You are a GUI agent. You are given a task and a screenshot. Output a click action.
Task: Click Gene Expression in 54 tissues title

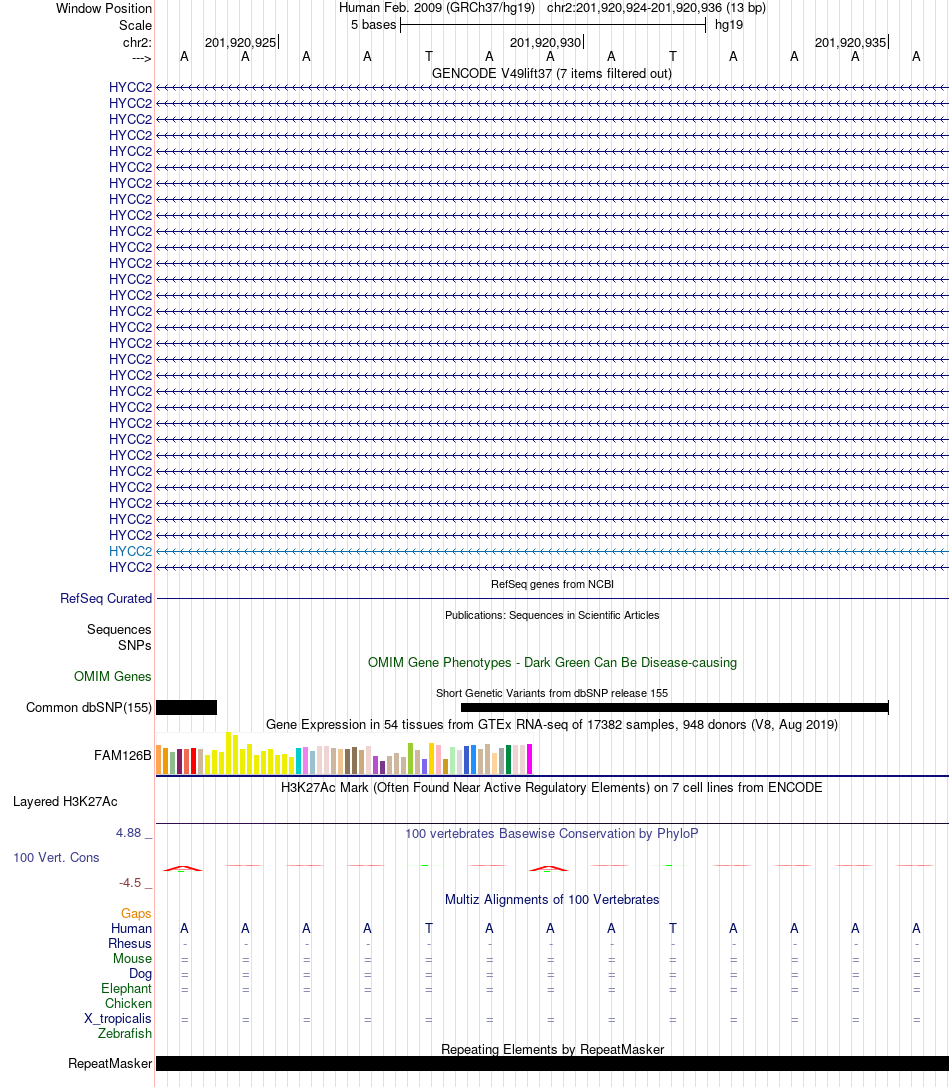[552, 724]
